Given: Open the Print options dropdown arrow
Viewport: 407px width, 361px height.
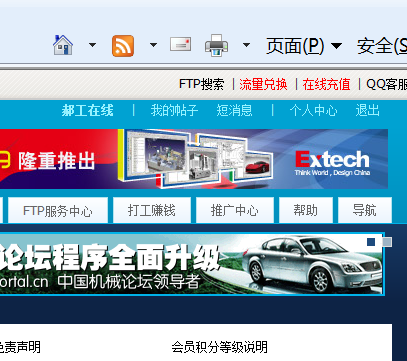Looking at the screenshot, I should click(x=246, y=45).
